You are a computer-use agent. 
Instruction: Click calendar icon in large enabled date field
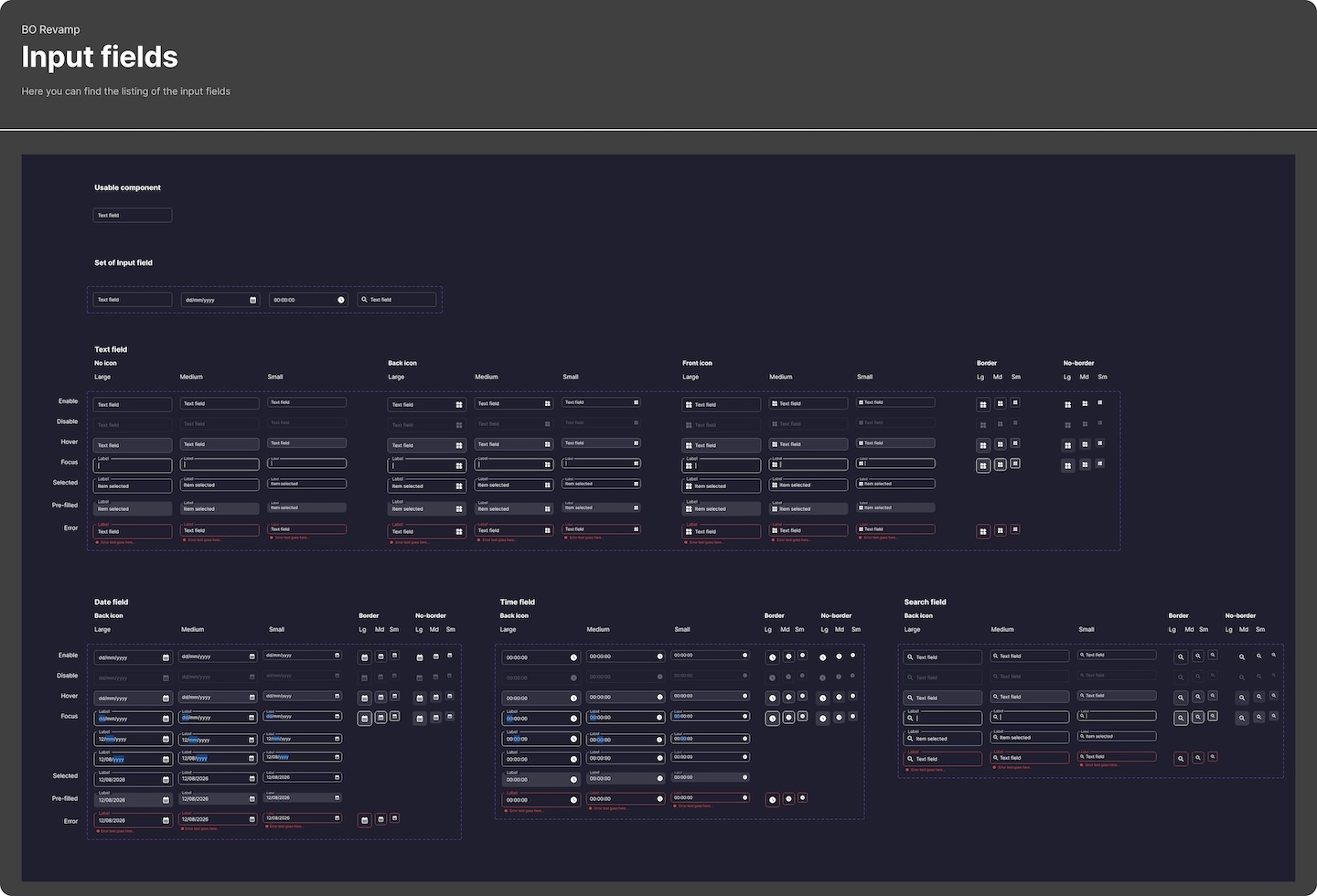pyautogui.click(x=166, y=657)
